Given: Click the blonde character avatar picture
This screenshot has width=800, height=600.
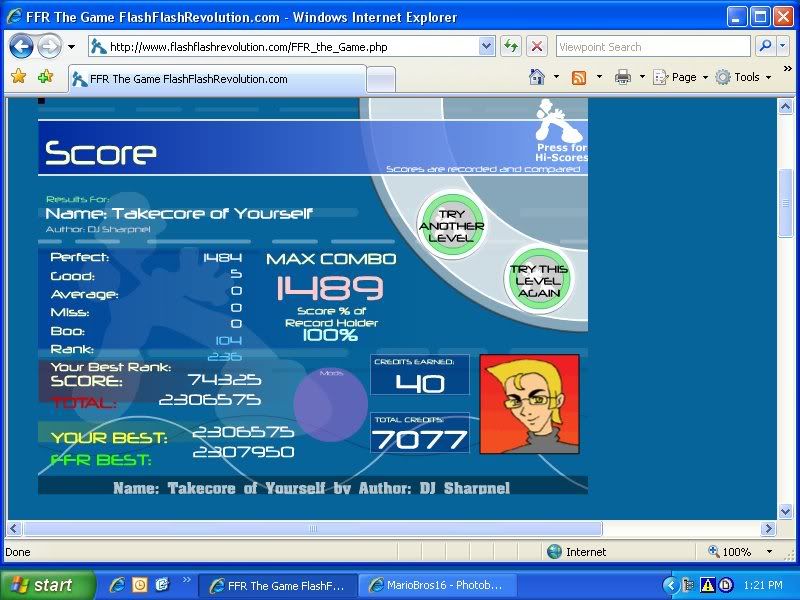Looking at the screenshot, I should (529, 403).
